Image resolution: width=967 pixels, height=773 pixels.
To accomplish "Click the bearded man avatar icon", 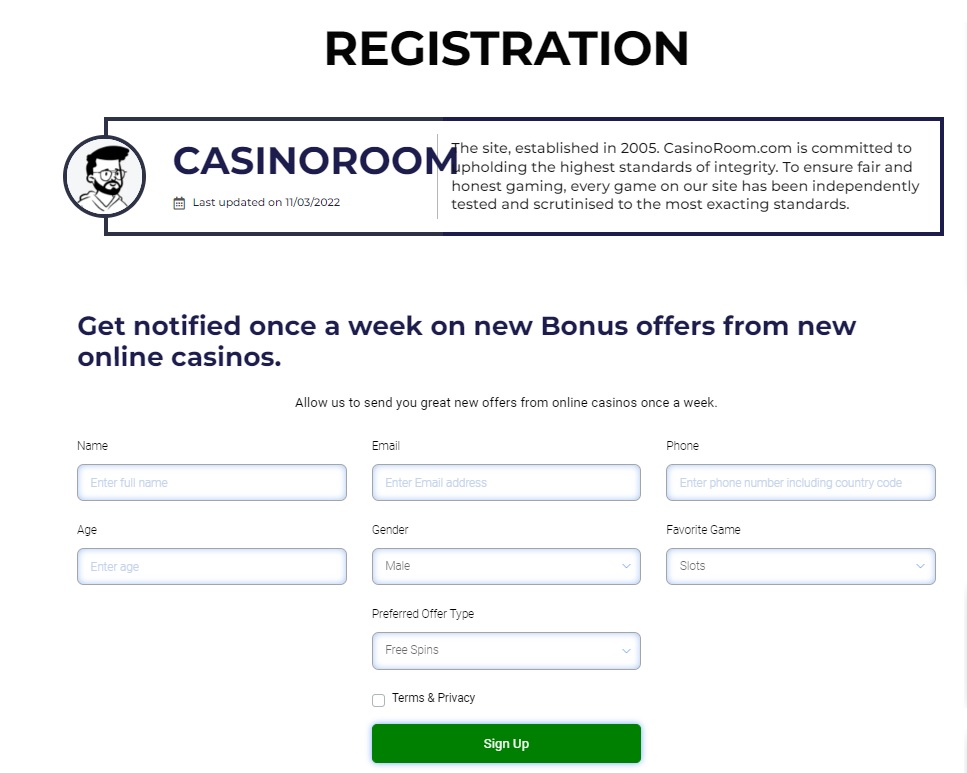I will point(104,177).
